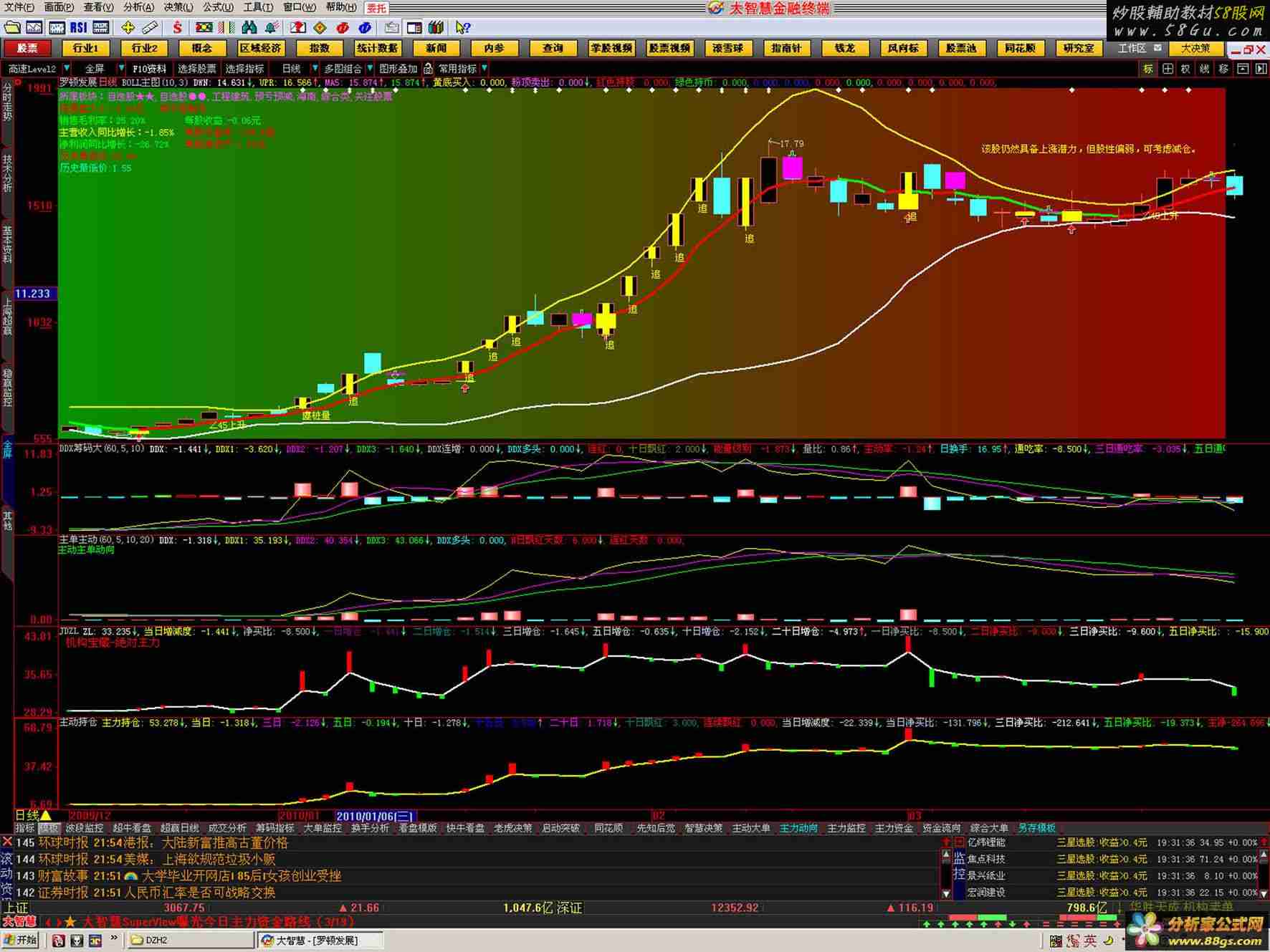Click the split grid window icon

(x=1168, y=69)
